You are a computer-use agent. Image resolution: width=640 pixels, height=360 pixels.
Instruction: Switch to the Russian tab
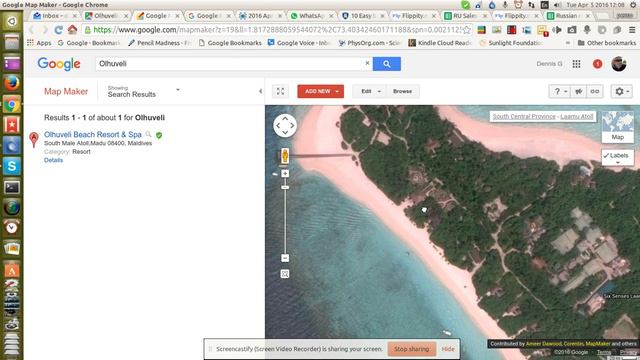click(x=568, y=16)
